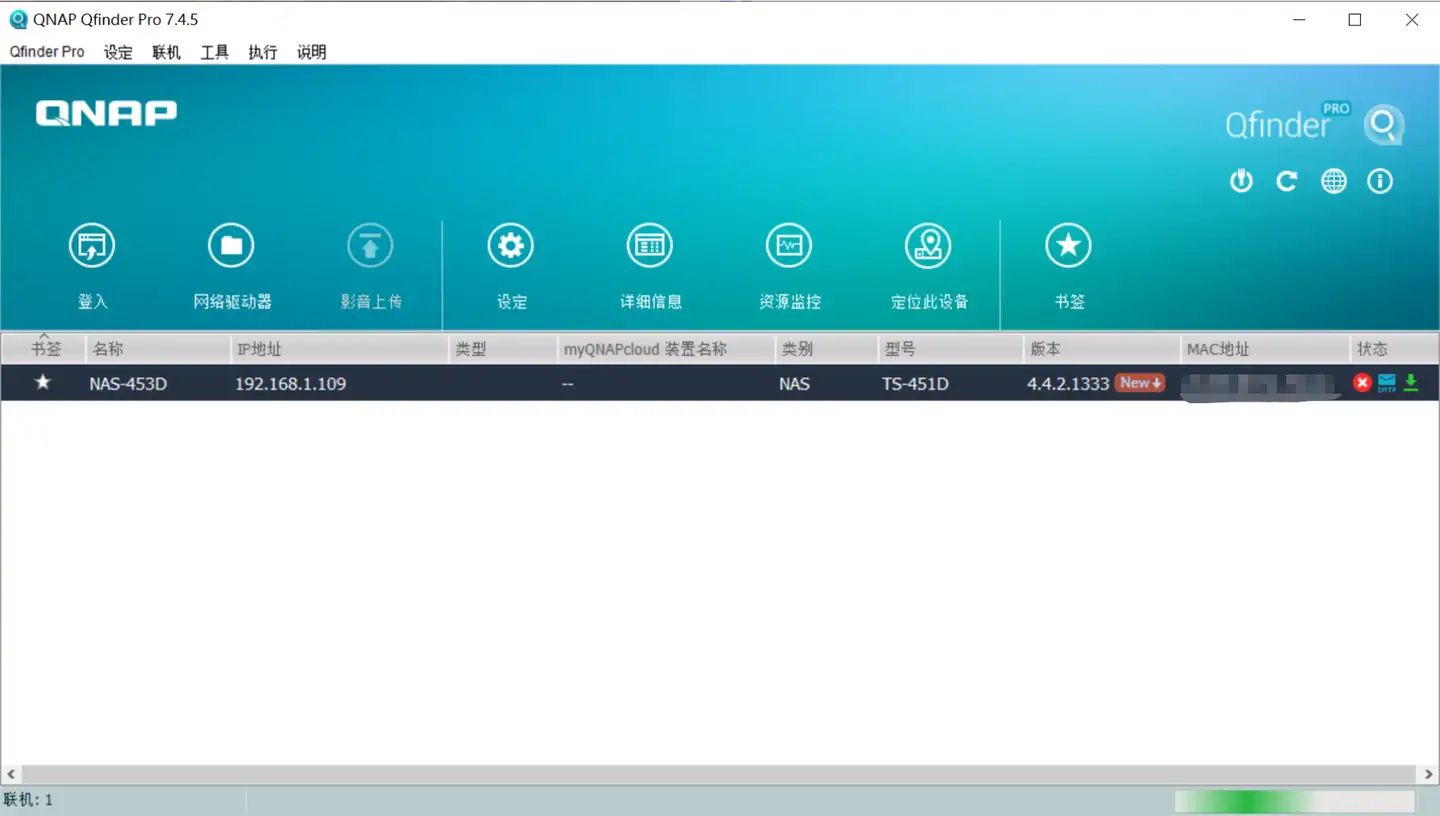Click the green download status icon
The image size is (1440, 816).
click(x=1411, y=383)
